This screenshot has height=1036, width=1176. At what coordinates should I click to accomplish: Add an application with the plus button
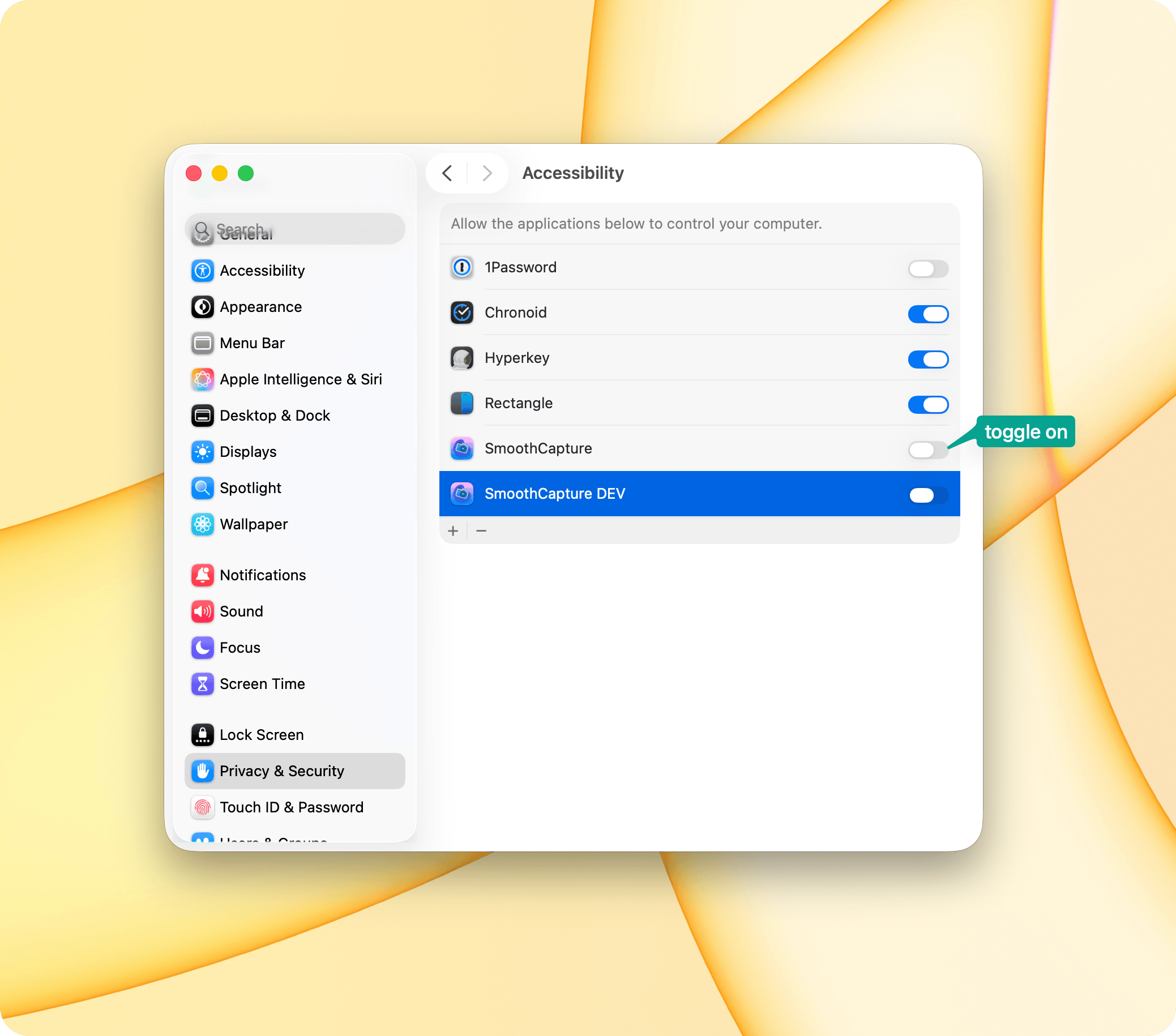click(x=454, y=531)
